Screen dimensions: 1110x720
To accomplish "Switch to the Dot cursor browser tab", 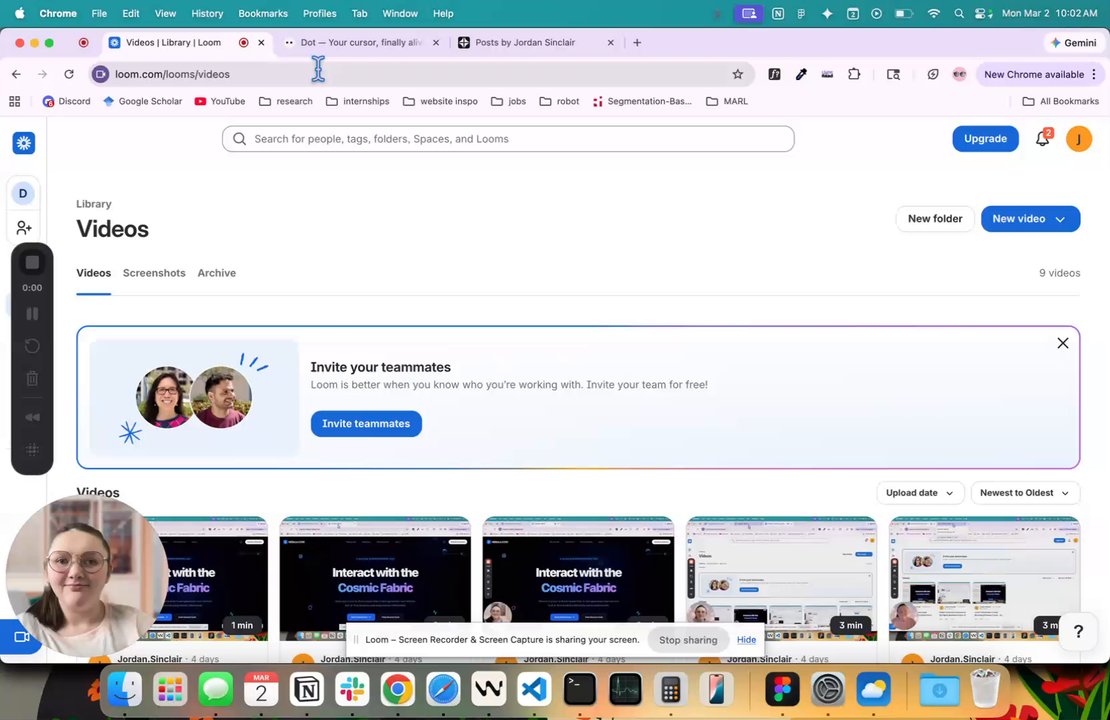I will pos(361,42).
